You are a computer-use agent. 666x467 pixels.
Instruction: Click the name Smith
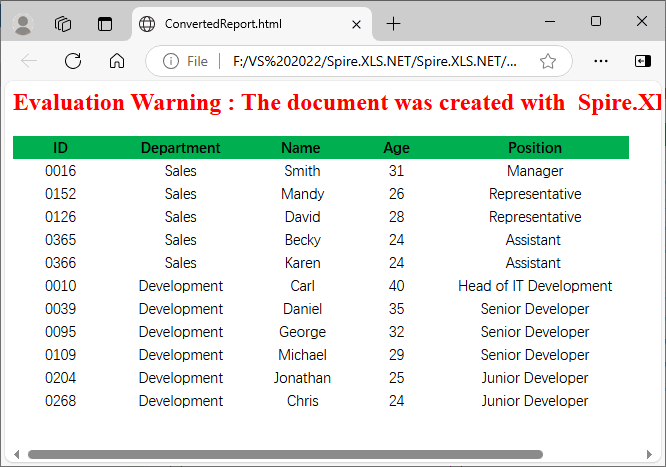[x=302, y=171]
